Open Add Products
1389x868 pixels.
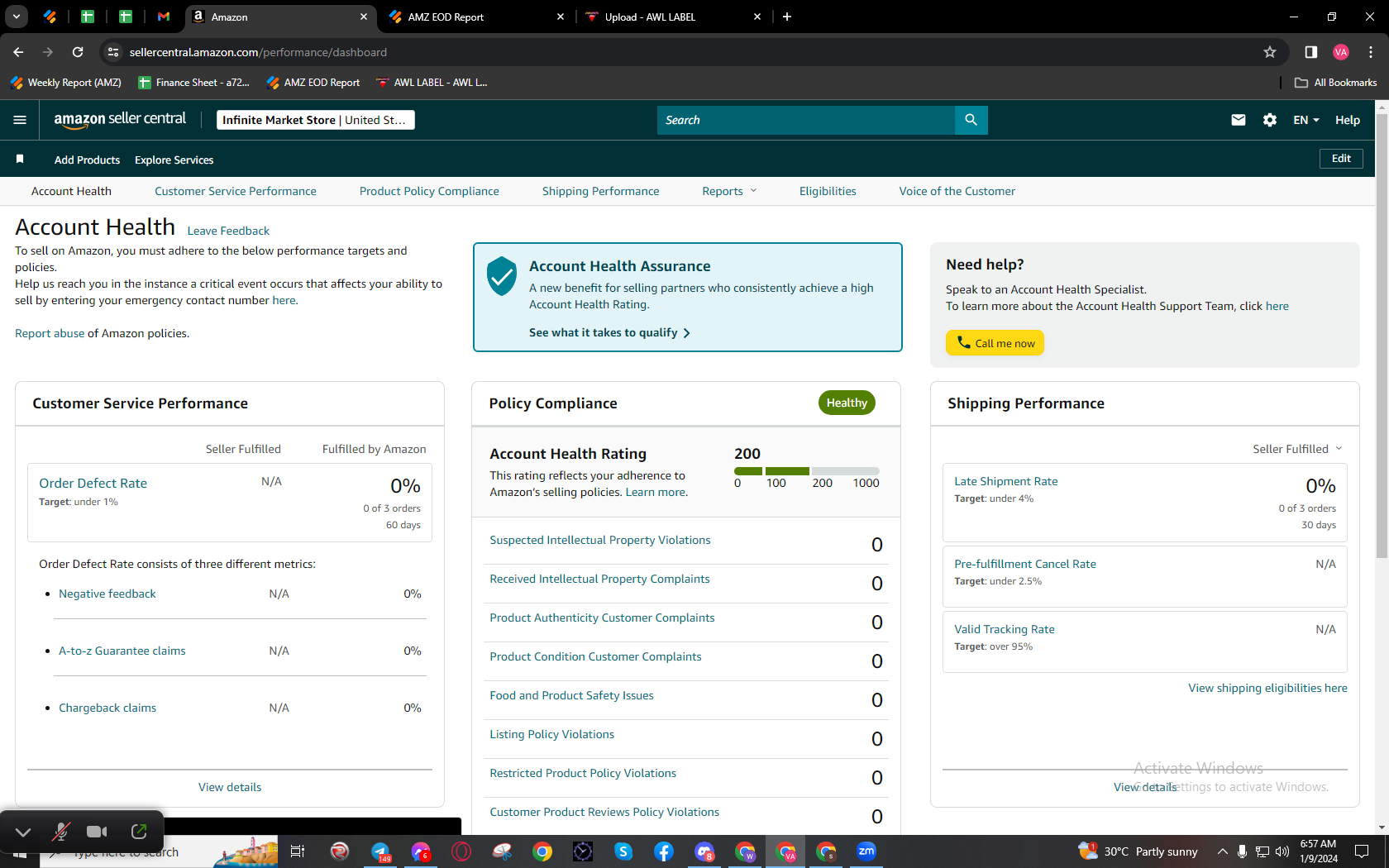coord(87,160)
